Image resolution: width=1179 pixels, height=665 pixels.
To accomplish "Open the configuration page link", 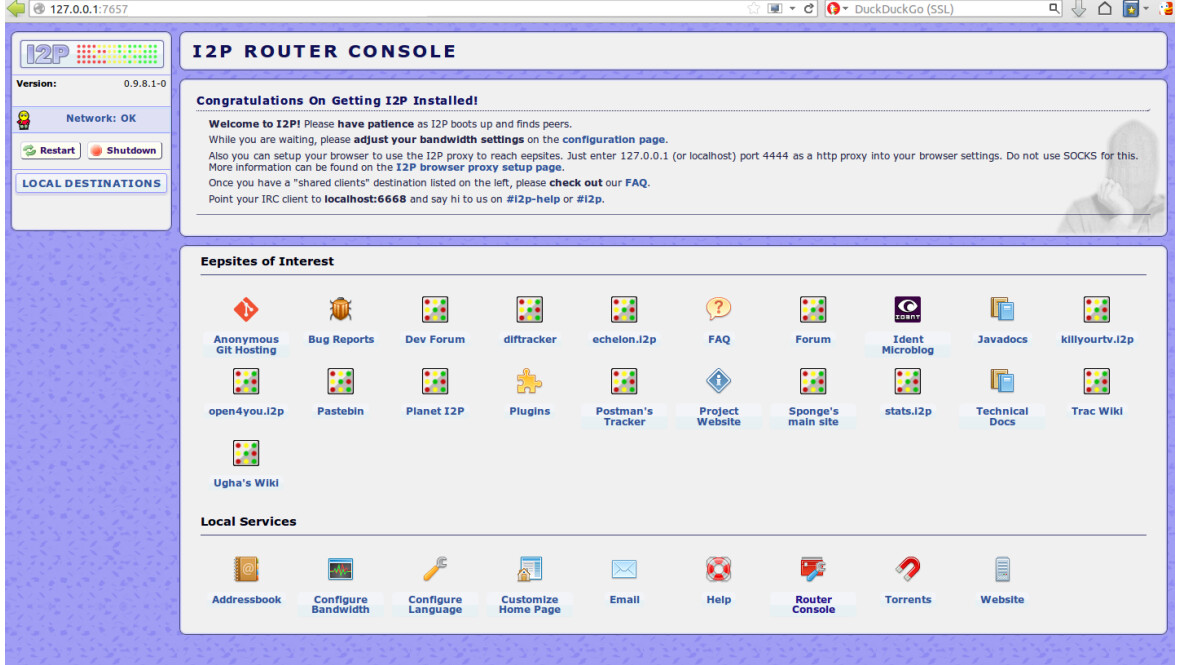I will pyautogui.click(x=613, y=140).
